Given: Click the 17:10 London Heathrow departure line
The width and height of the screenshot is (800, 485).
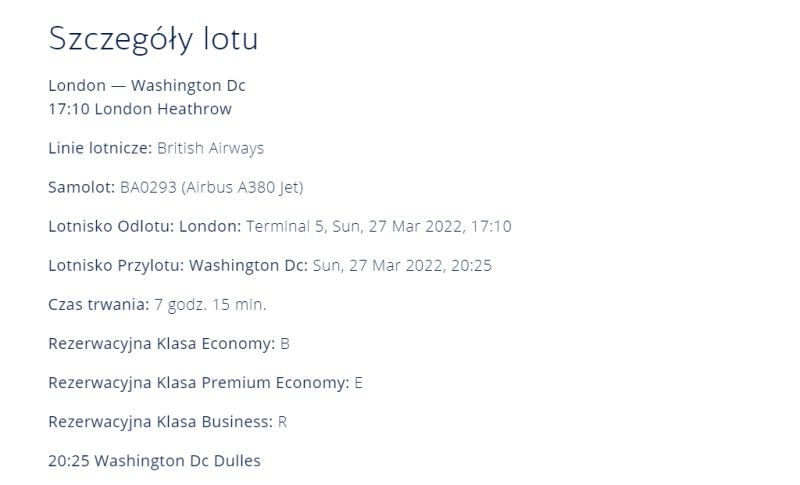Looking at the screenshot, I should click(140, 109).
